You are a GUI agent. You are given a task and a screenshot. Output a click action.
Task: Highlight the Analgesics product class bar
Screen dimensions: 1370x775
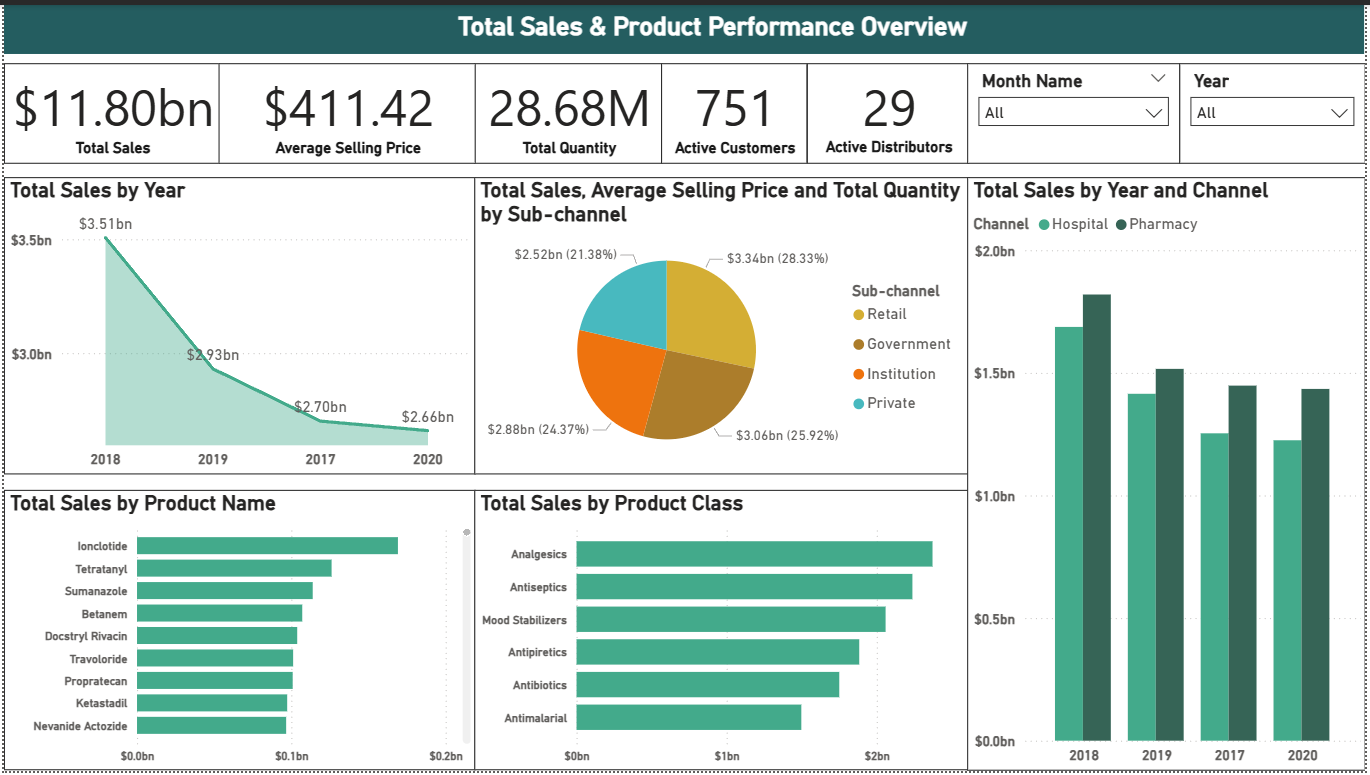pyautogui.click(x=754, y=554)
